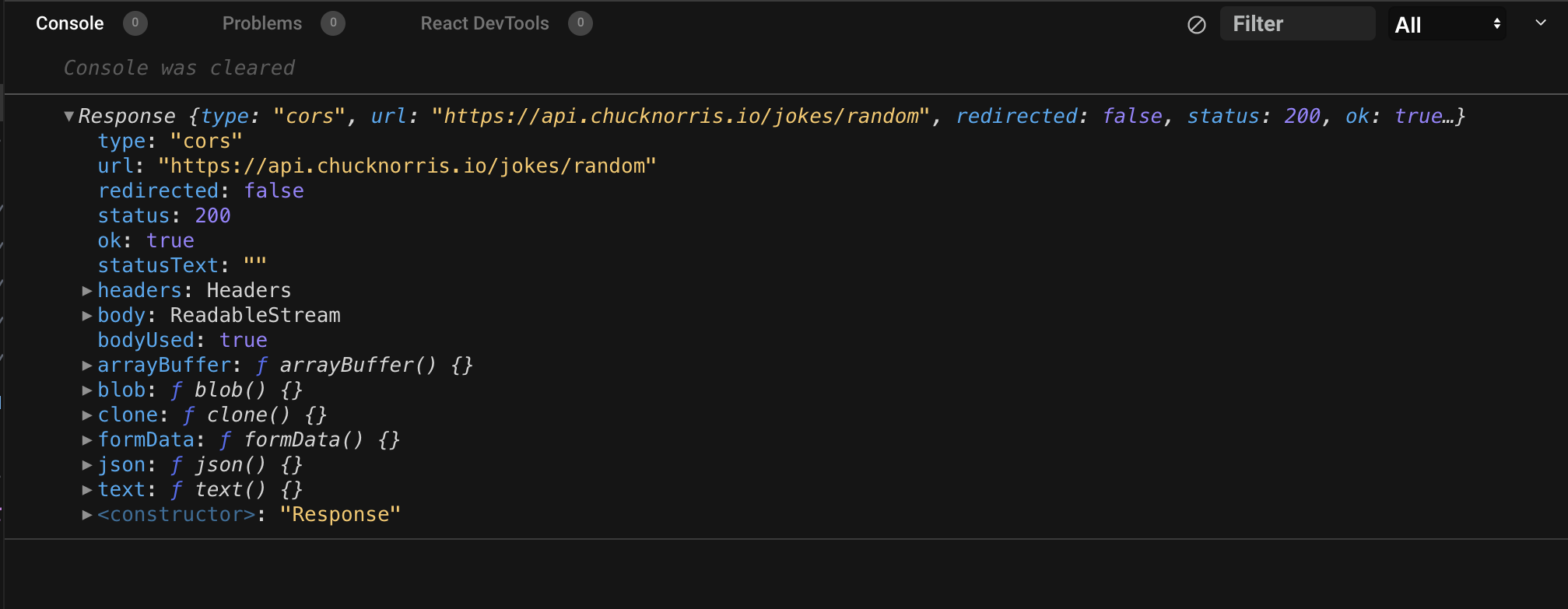Click the React DevTools count badge
The height and width of the screenshot is (609, 1568).
coord(580,23)
